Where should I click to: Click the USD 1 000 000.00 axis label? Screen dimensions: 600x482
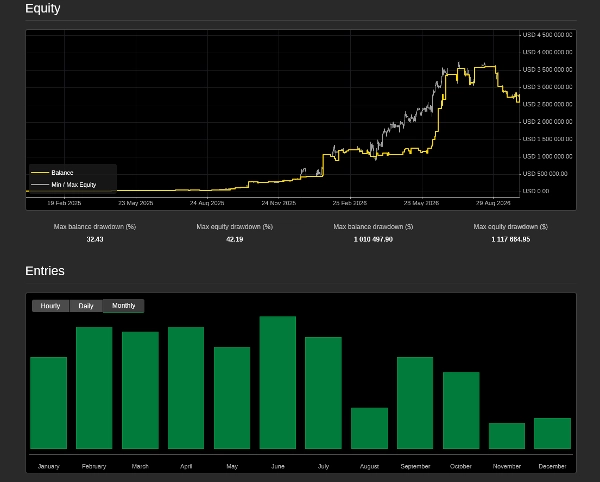(547, 156)
